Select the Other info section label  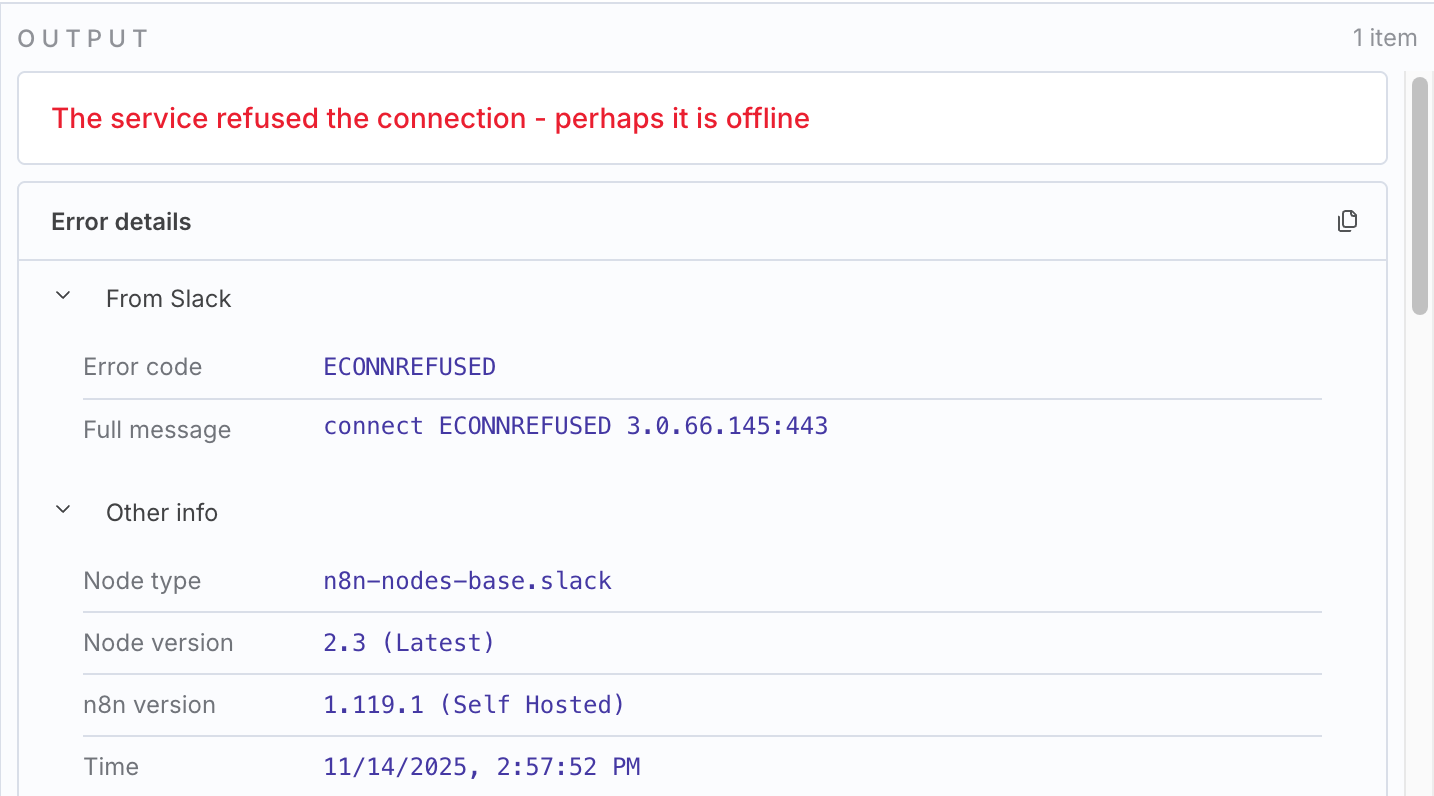click(x=162, y=513)
